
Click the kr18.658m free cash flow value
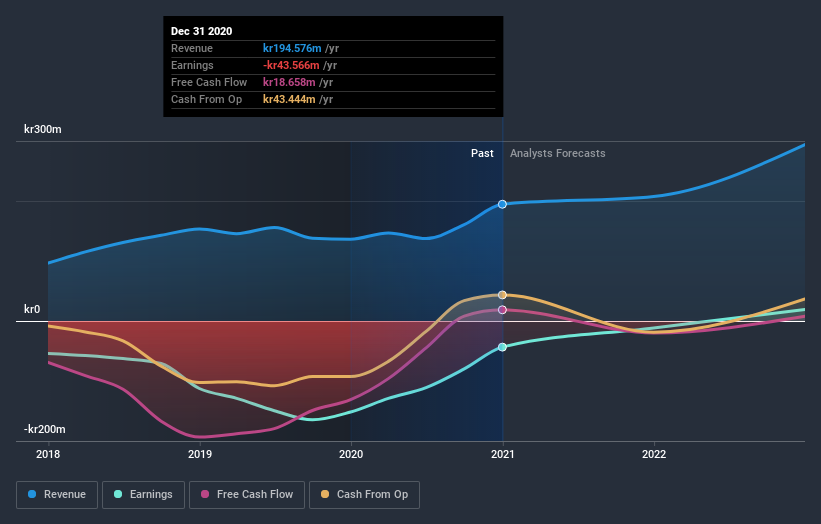point(289,82)
